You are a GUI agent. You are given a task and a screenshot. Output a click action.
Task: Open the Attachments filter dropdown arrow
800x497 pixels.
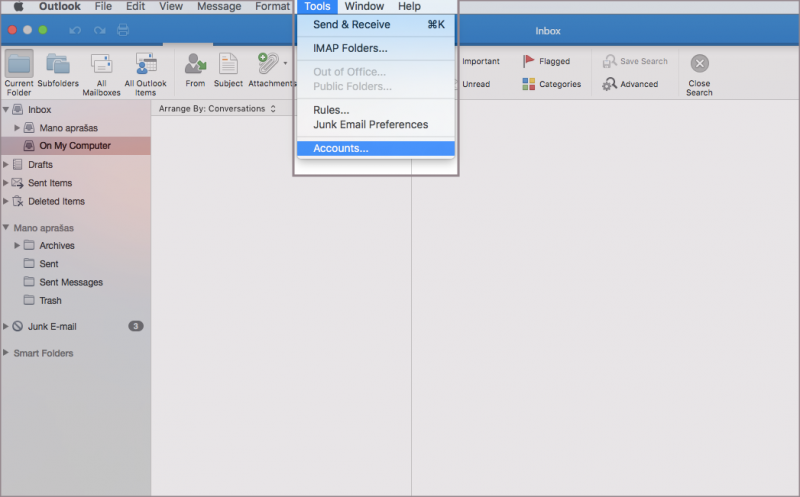click(285, 63)
